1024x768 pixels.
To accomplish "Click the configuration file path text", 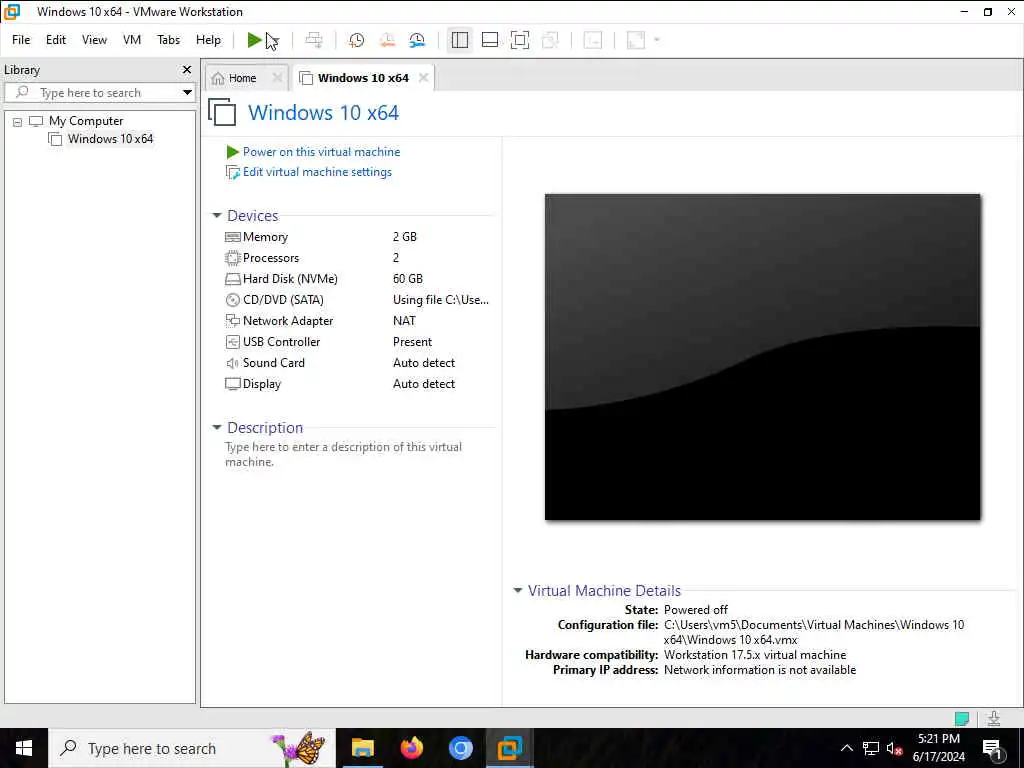I will (814, 632).
